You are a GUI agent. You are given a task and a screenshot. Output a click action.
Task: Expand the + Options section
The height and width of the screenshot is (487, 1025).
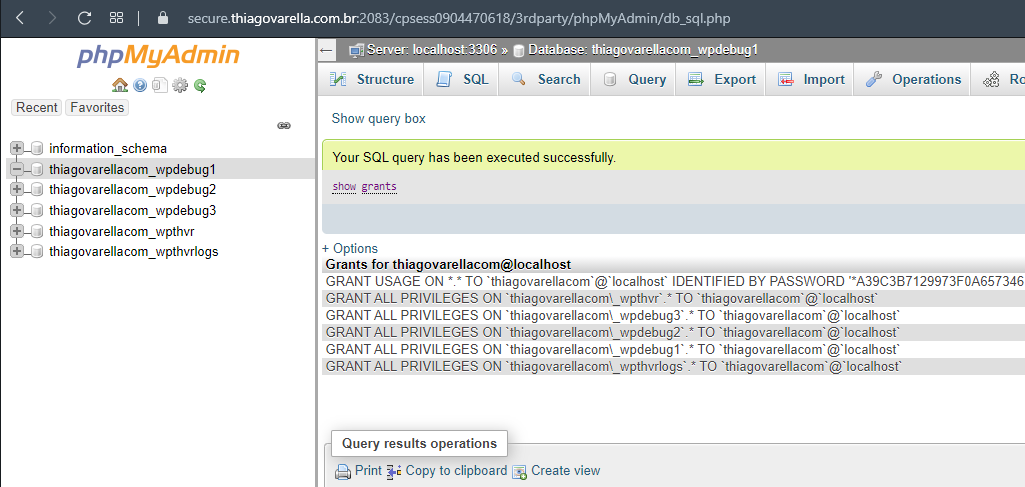[350, 248]
